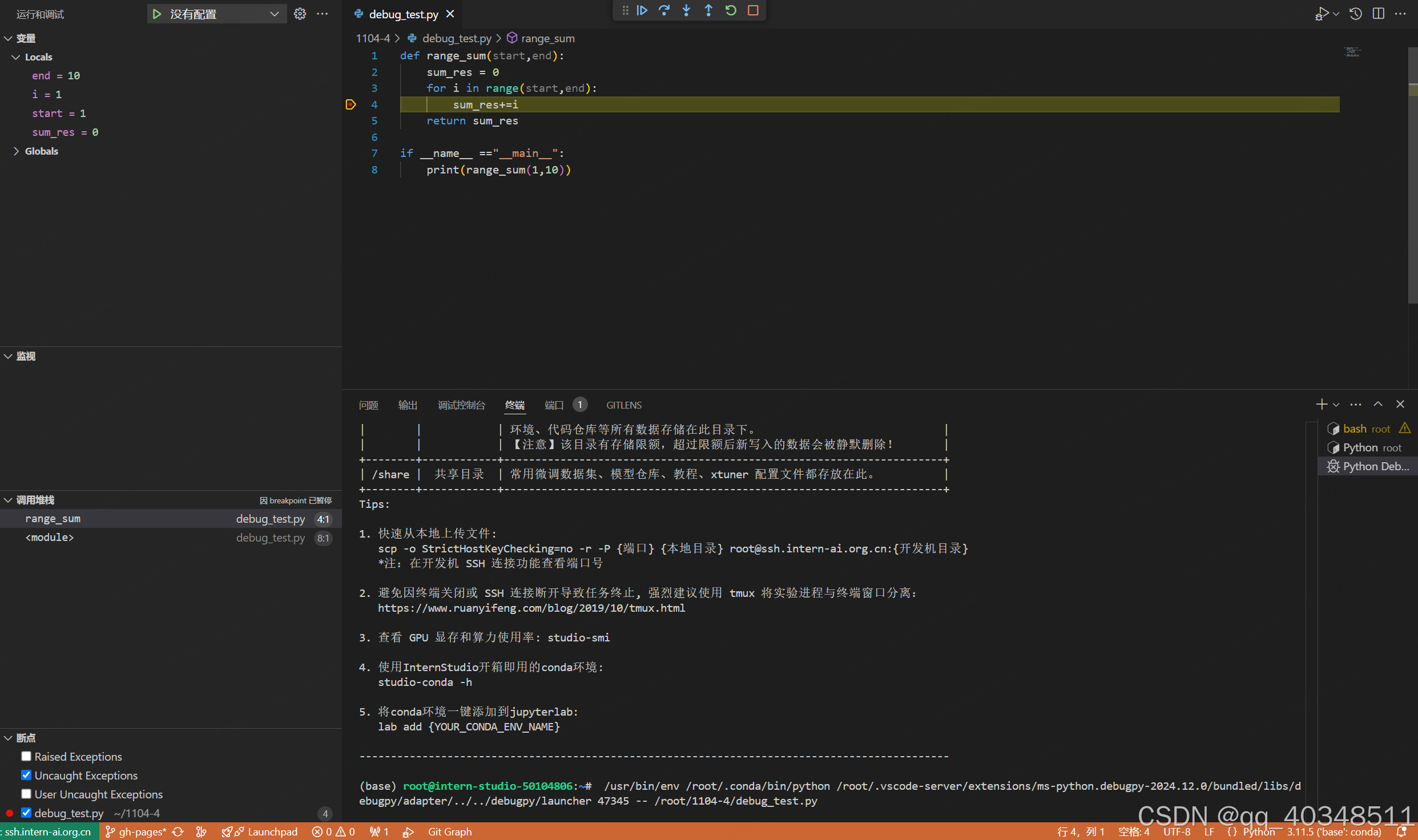The width and height of the screenshot is (1418, 840).
Task: Click the split editor icon
Action: 1378,14
